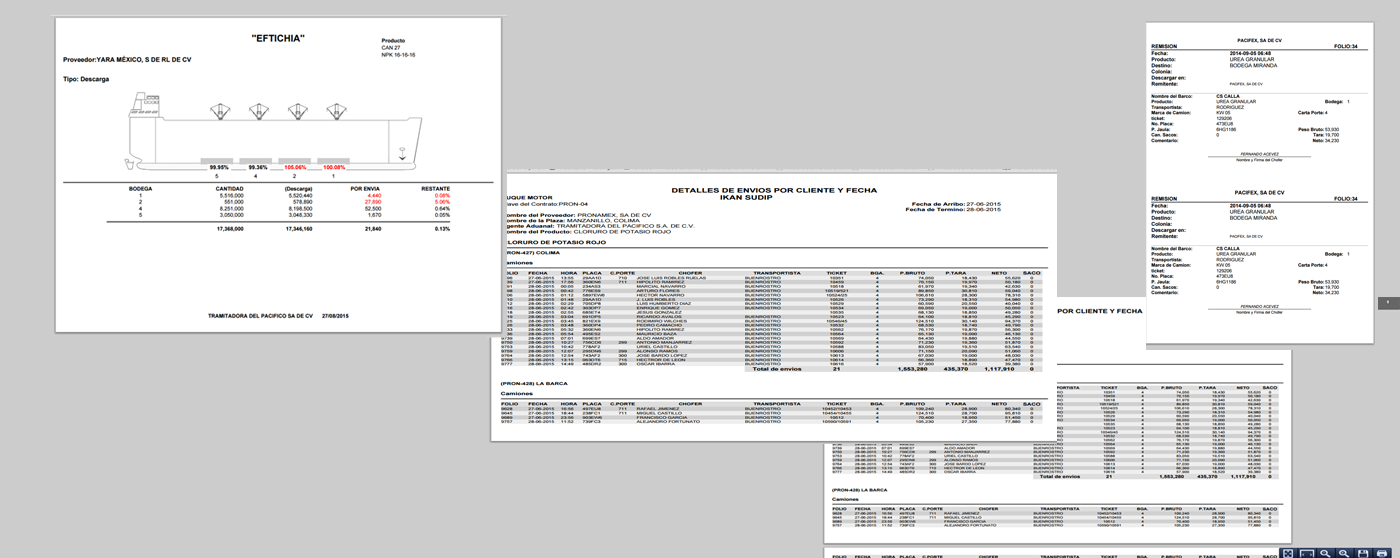Click the 17,368,000 total quantity
The height and width of the screenshot is (558, 1400).
pos(230,229)
